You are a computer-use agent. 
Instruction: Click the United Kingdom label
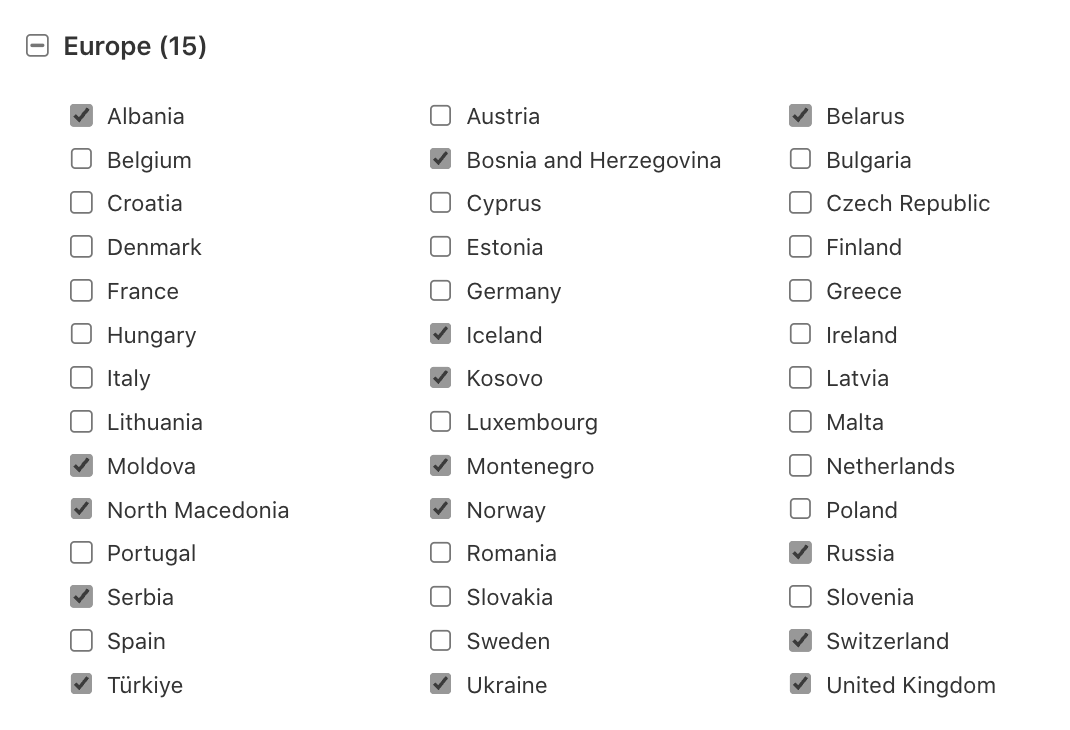coord(910,685)
